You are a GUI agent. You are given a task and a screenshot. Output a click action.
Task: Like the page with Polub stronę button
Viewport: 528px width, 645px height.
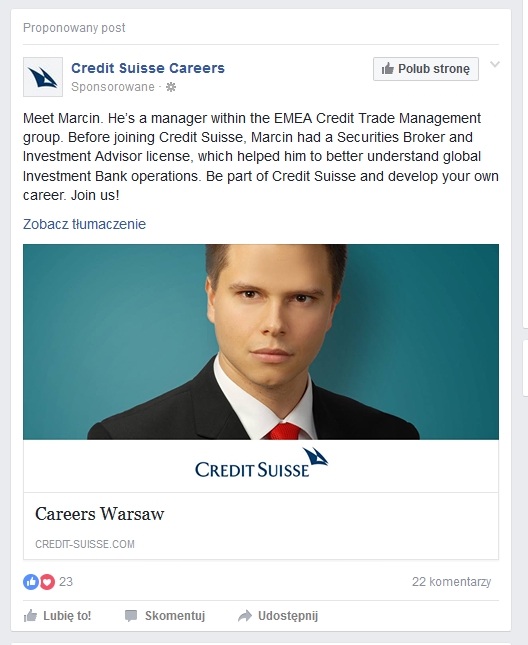point(426,69)
